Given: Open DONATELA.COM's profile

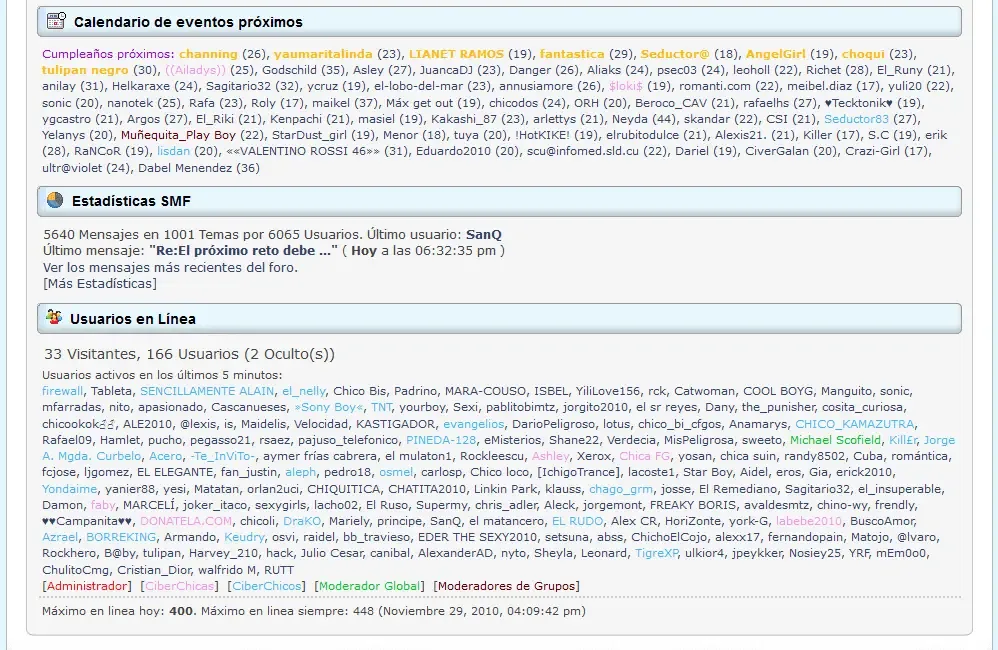Looking at the screenshot, I should pyautogui.click(x=186, y=521).
